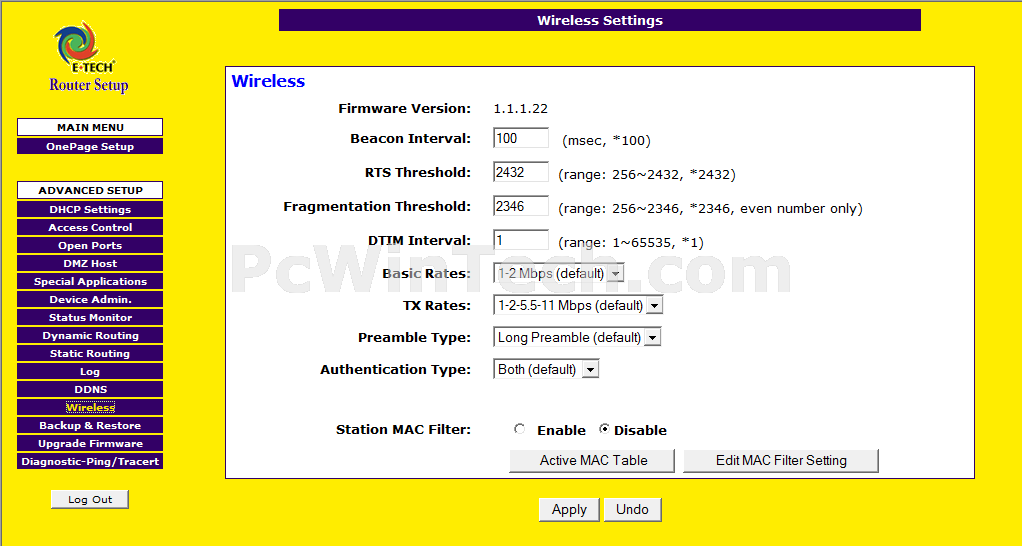
Task: Click the MAIN MENU header
Action: click(90, 127)
